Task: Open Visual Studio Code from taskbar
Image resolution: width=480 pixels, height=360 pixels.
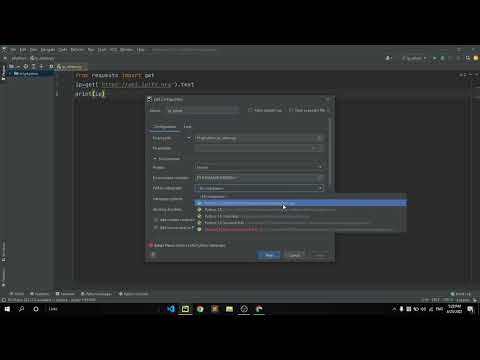Action: click(x=171, y=309)
